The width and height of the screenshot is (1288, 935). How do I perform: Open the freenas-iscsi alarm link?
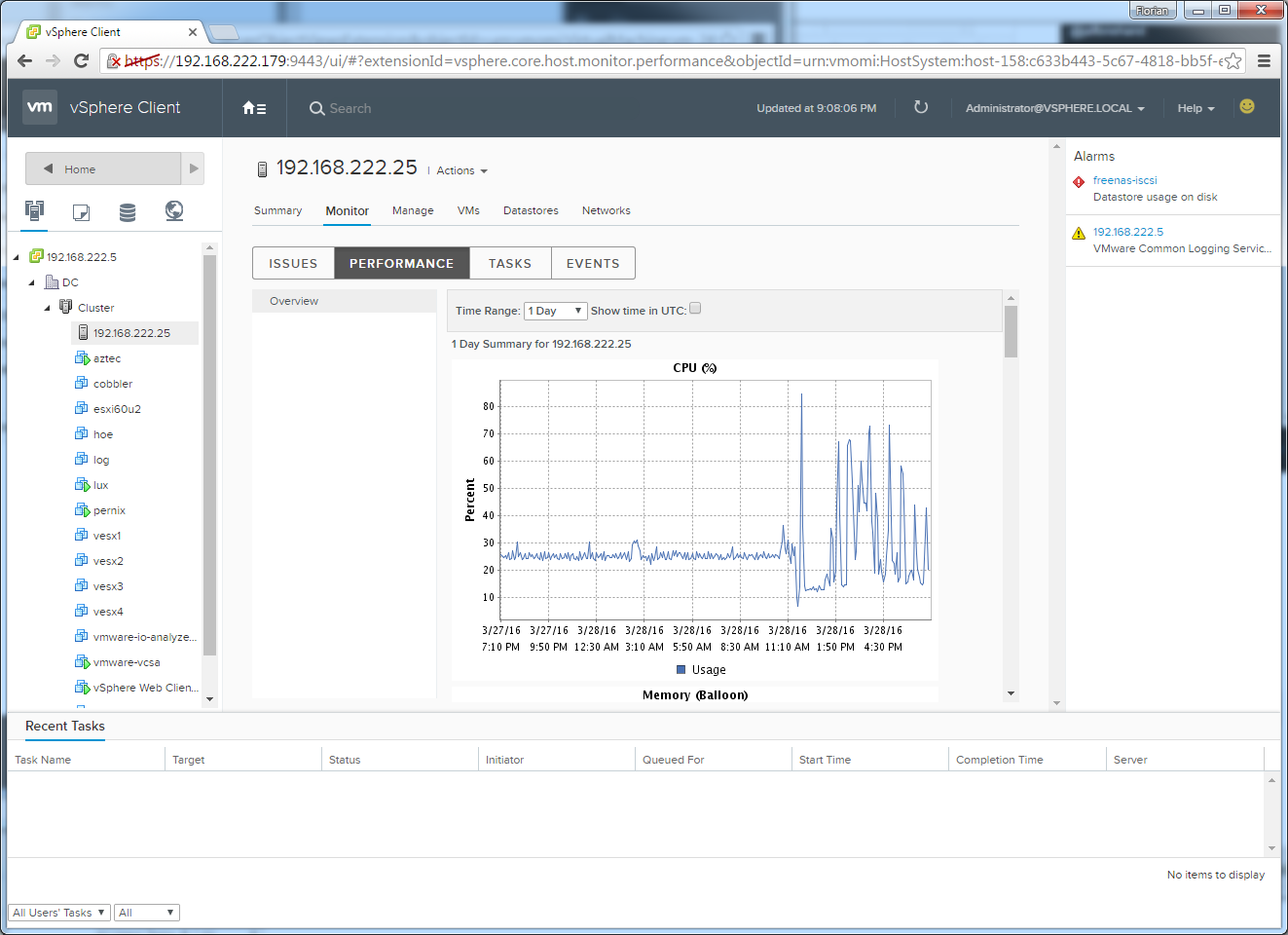pos(1124,180)
